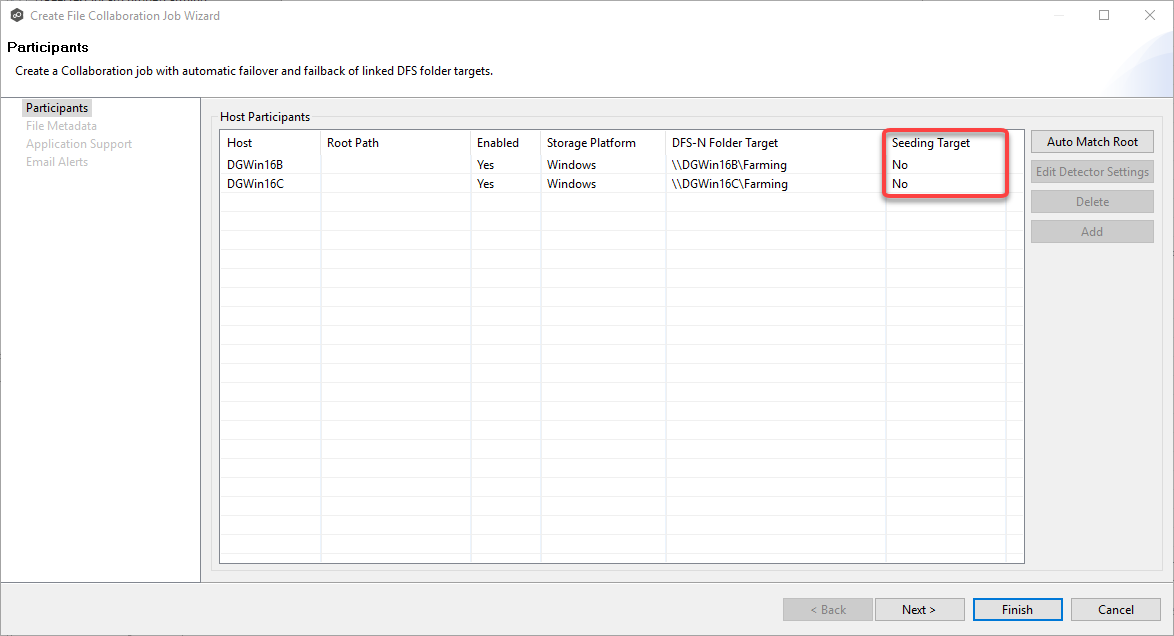The width and height of the screenshot is (1174, 636).
Task: Open the Email Alerts configuration step
Action: tap(57, 161)
